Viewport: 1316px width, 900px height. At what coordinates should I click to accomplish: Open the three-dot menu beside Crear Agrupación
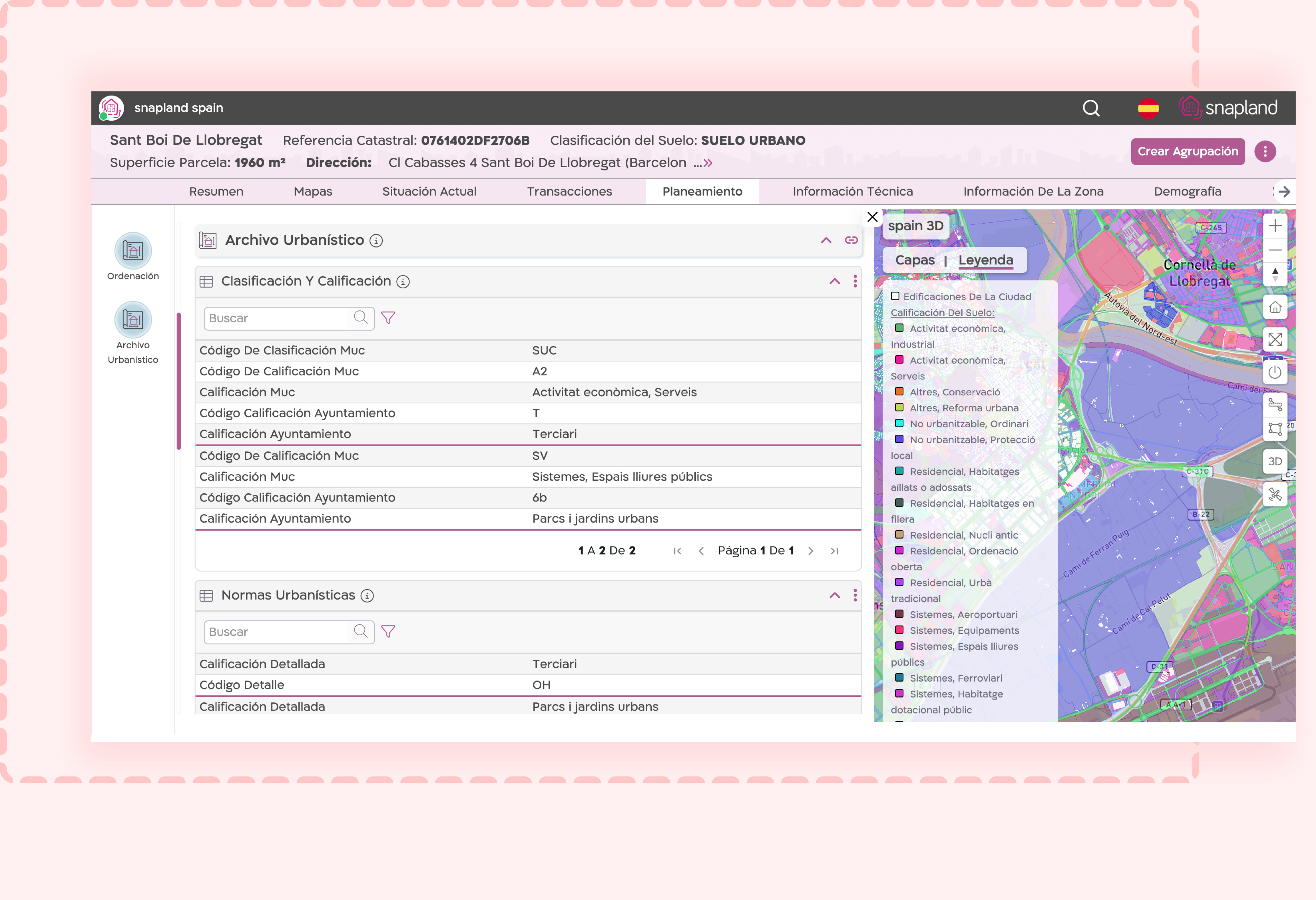(1264, 152)
